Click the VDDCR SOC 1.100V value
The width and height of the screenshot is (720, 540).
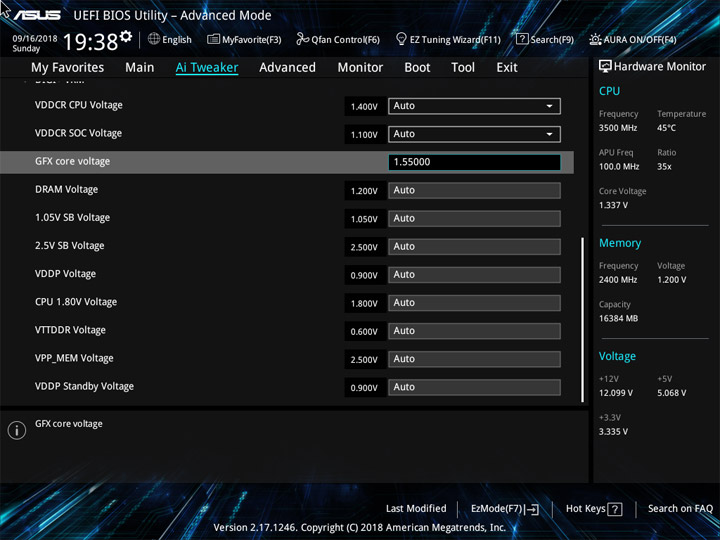(364, 135)
